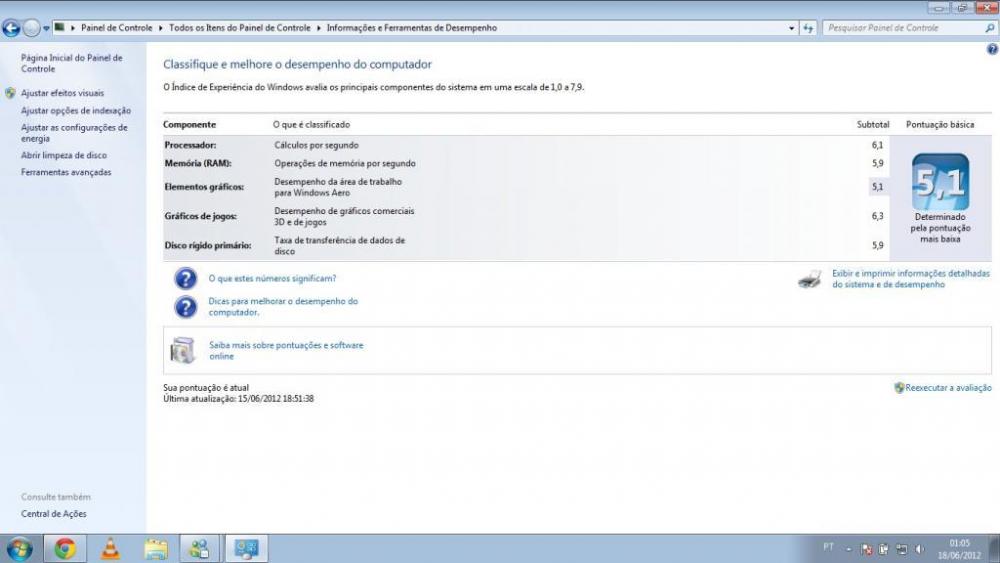Expand the address bar history dropdown
This screenshot has height=563, width=1000.
coord(792,28)
